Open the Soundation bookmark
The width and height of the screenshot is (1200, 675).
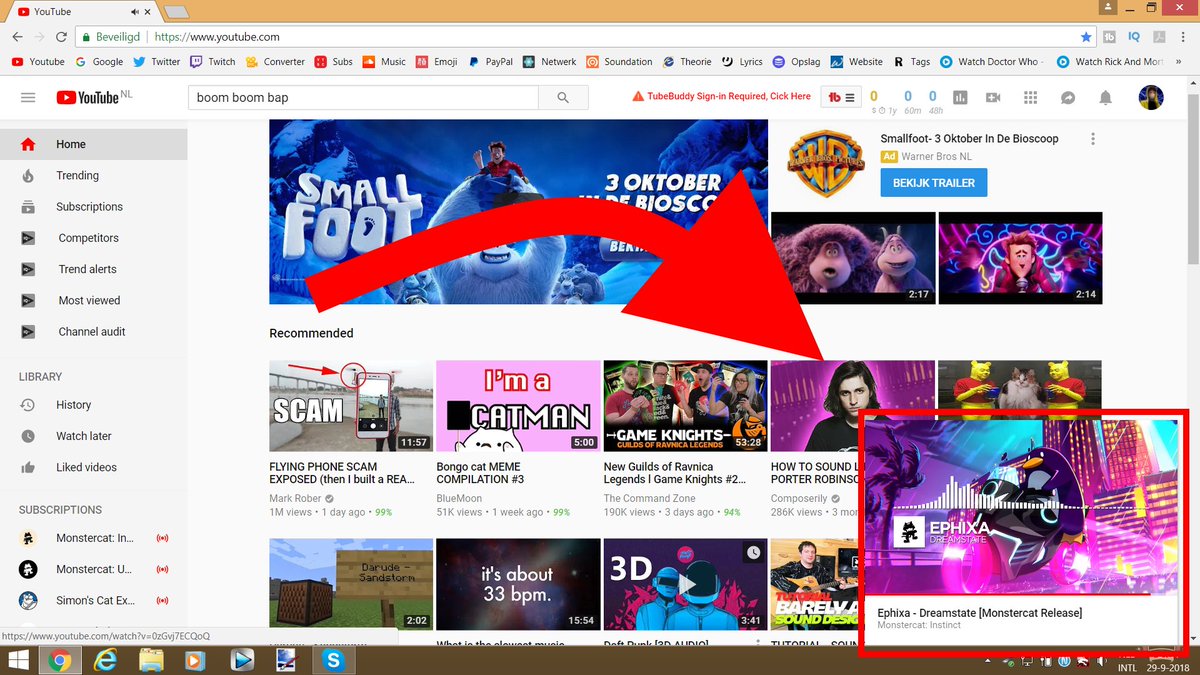pyautogui.click(x=619, y=61)
